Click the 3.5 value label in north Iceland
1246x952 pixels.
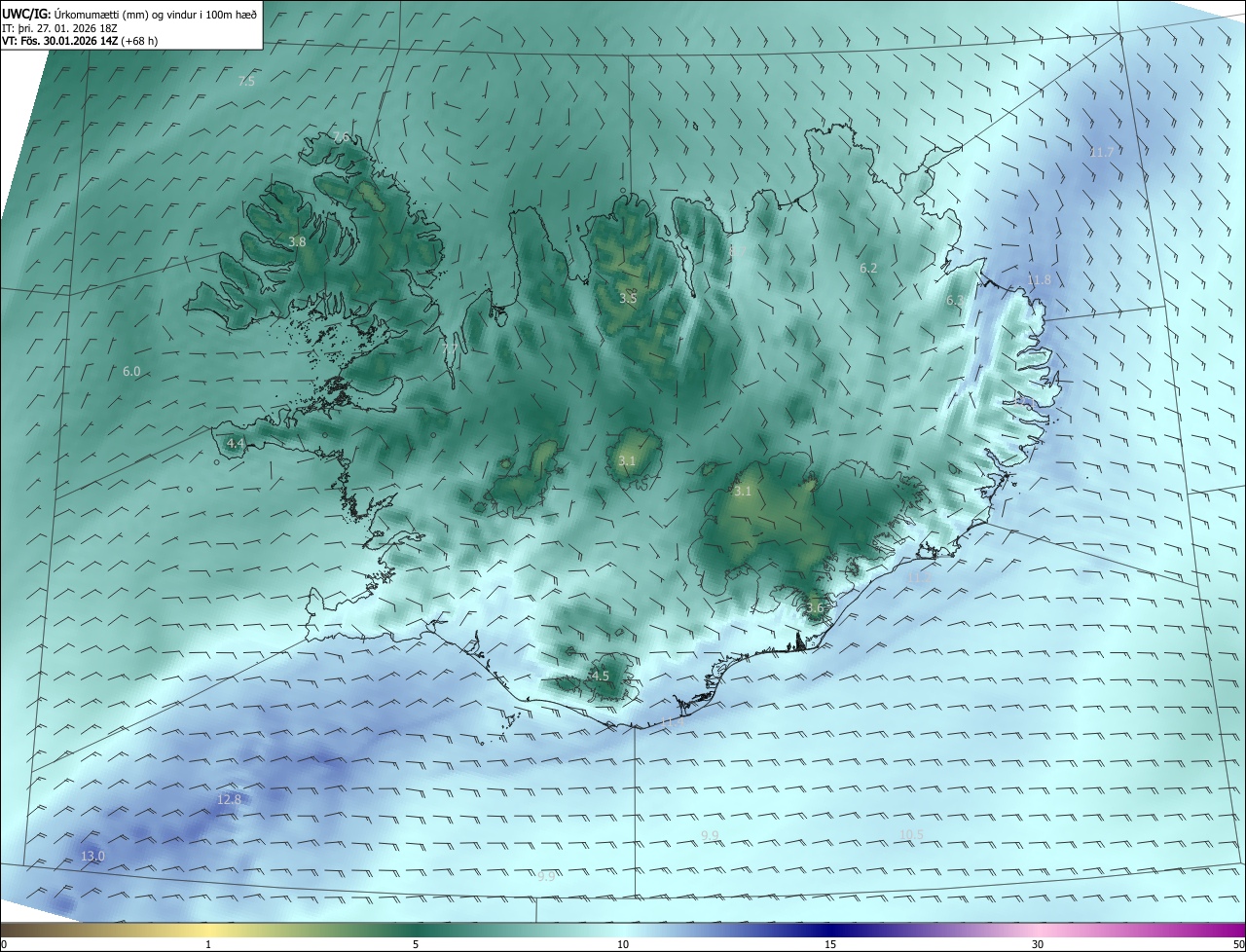pyautogui.click(x=628, y=299)
